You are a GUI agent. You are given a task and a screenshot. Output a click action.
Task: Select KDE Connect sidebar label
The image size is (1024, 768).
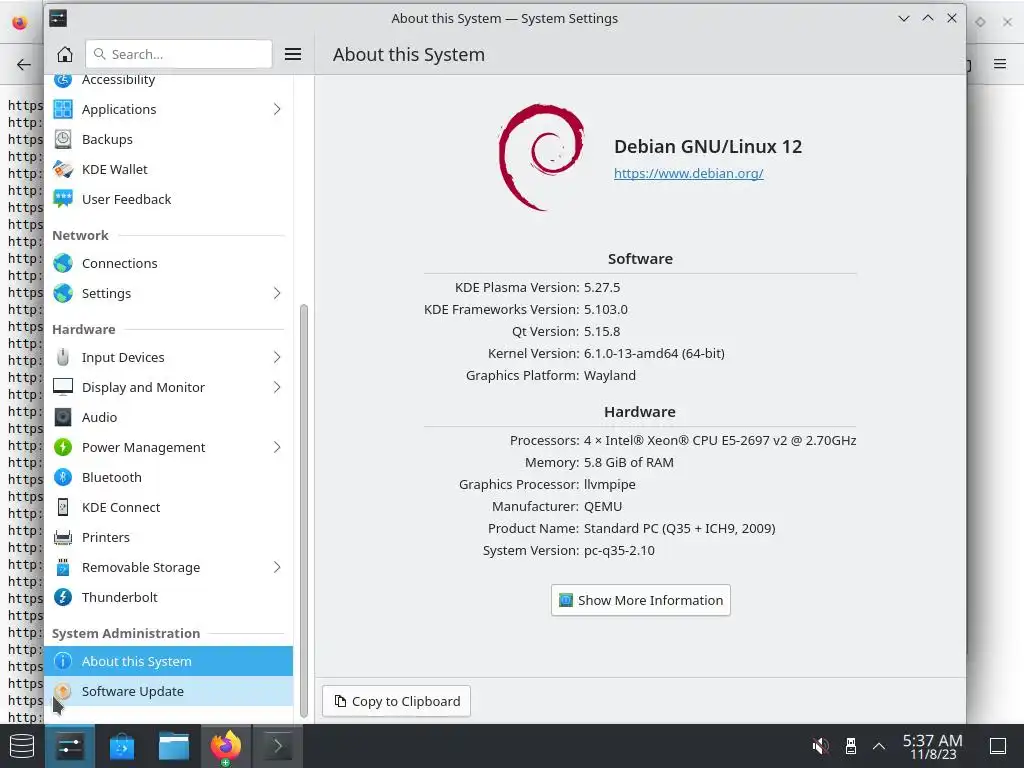121,507
